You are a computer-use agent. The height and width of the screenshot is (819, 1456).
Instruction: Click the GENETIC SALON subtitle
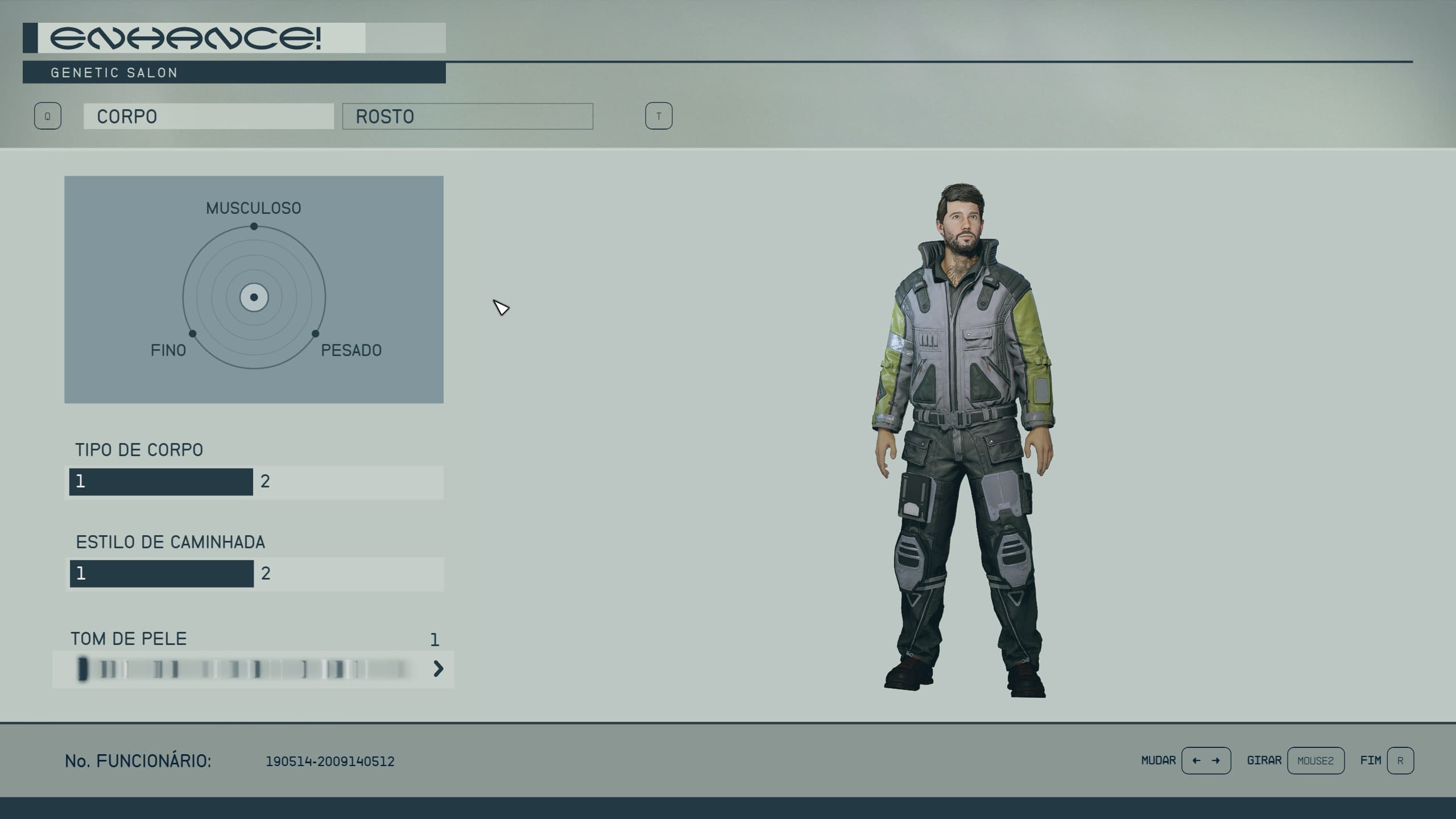pos(114,73)
